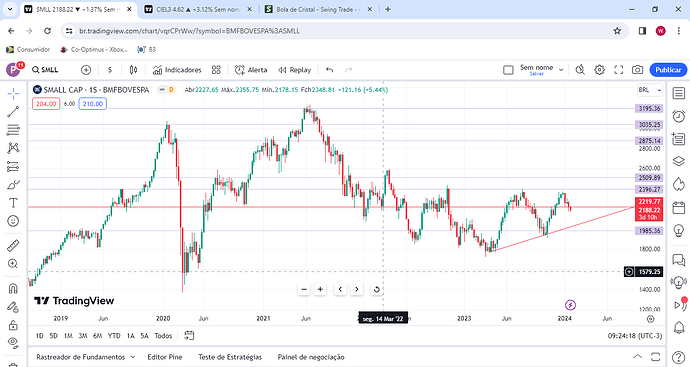Open candlestick chart type selector

click(133, 70)
